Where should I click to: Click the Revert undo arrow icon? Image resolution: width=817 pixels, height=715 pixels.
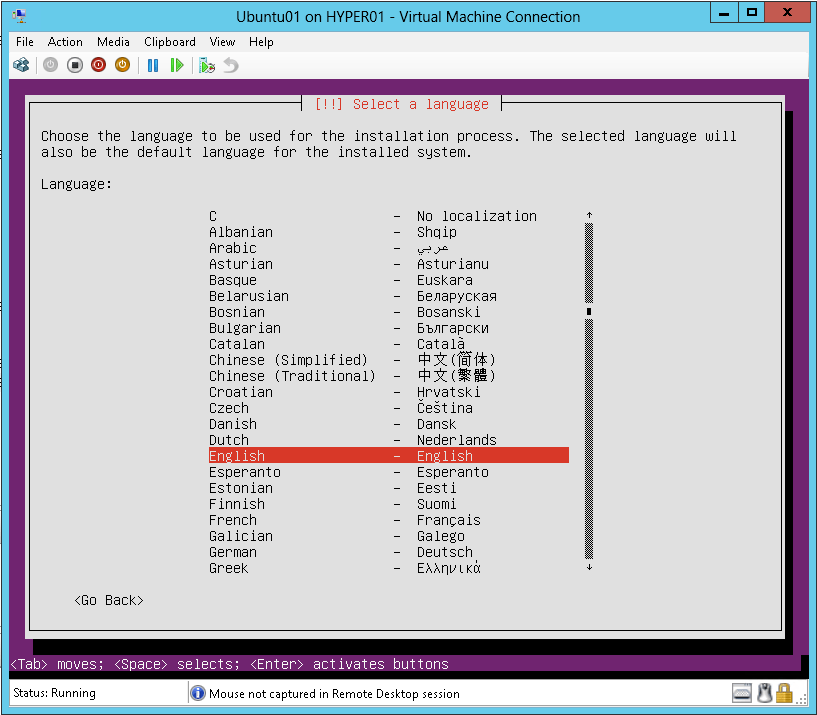coord(231,65)
